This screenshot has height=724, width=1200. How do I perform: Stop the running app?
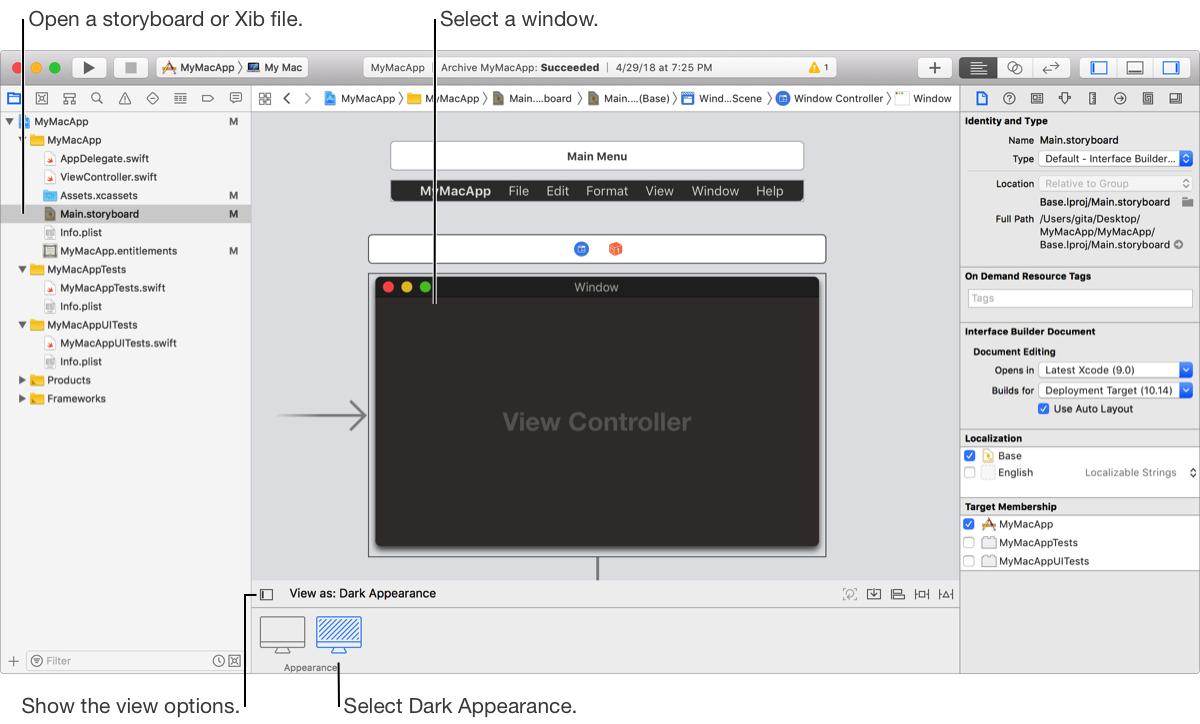(x=130, y=68)
